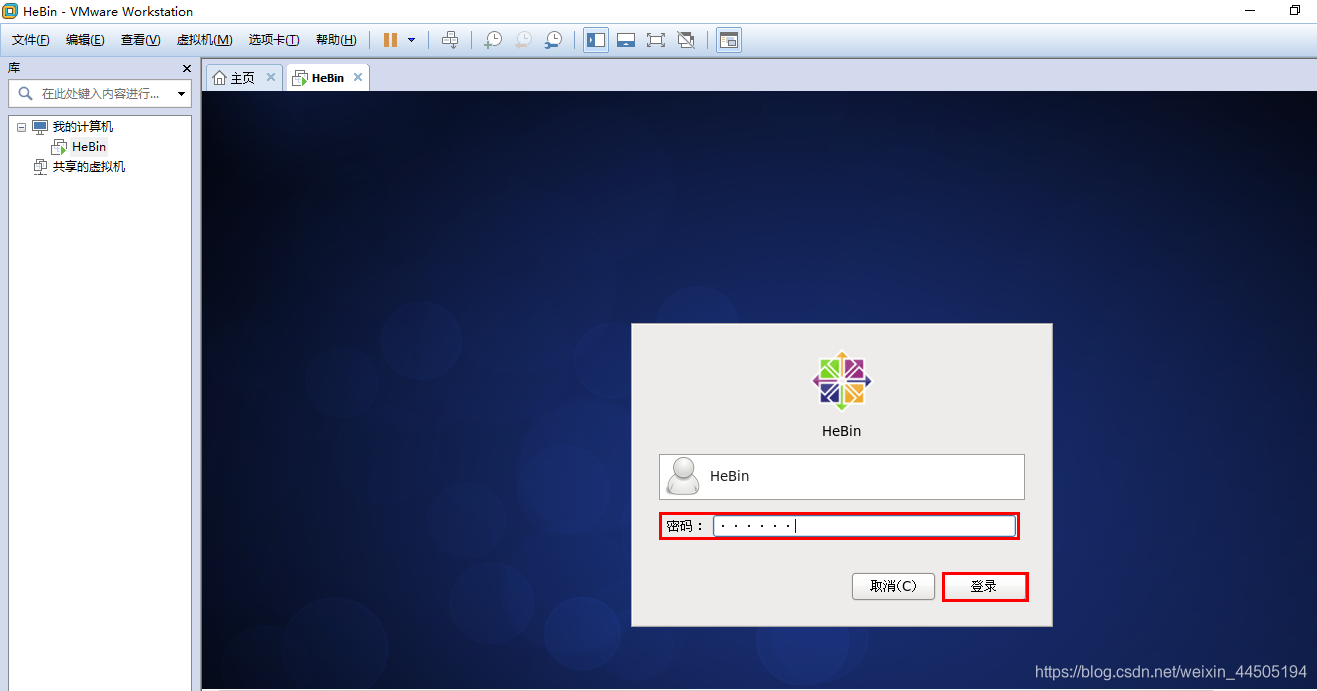Select 共享的虚拟机 in the library tree
The image size is (1317, 691).
89,167
